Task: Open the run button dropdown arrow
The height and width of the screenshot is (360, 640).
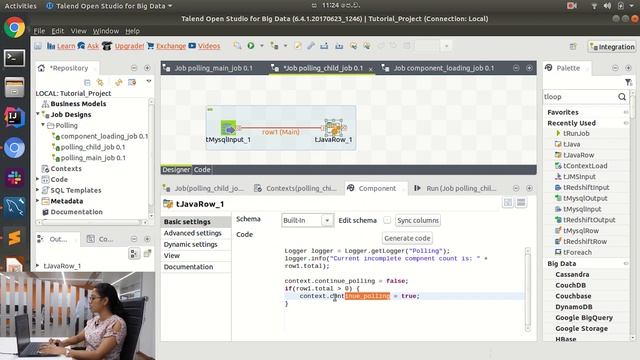Action: point(262,46)
